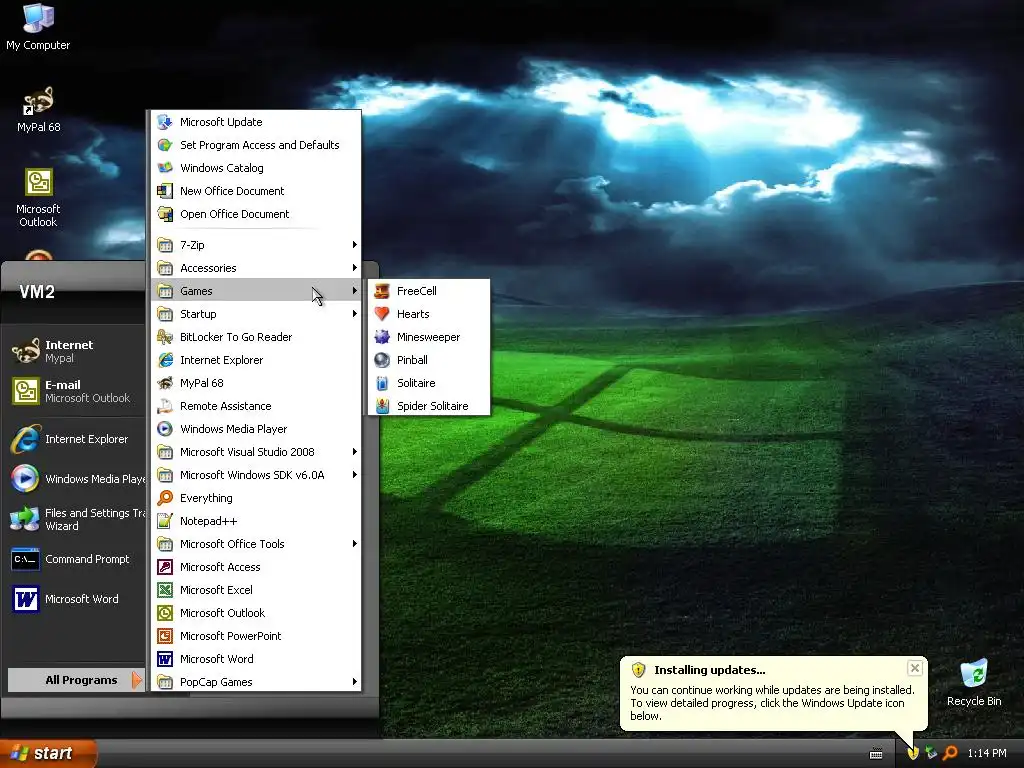The image size is (1024, 768).
Task: Expand PopCap Games submenu arrow
Action: coord(355,682)
